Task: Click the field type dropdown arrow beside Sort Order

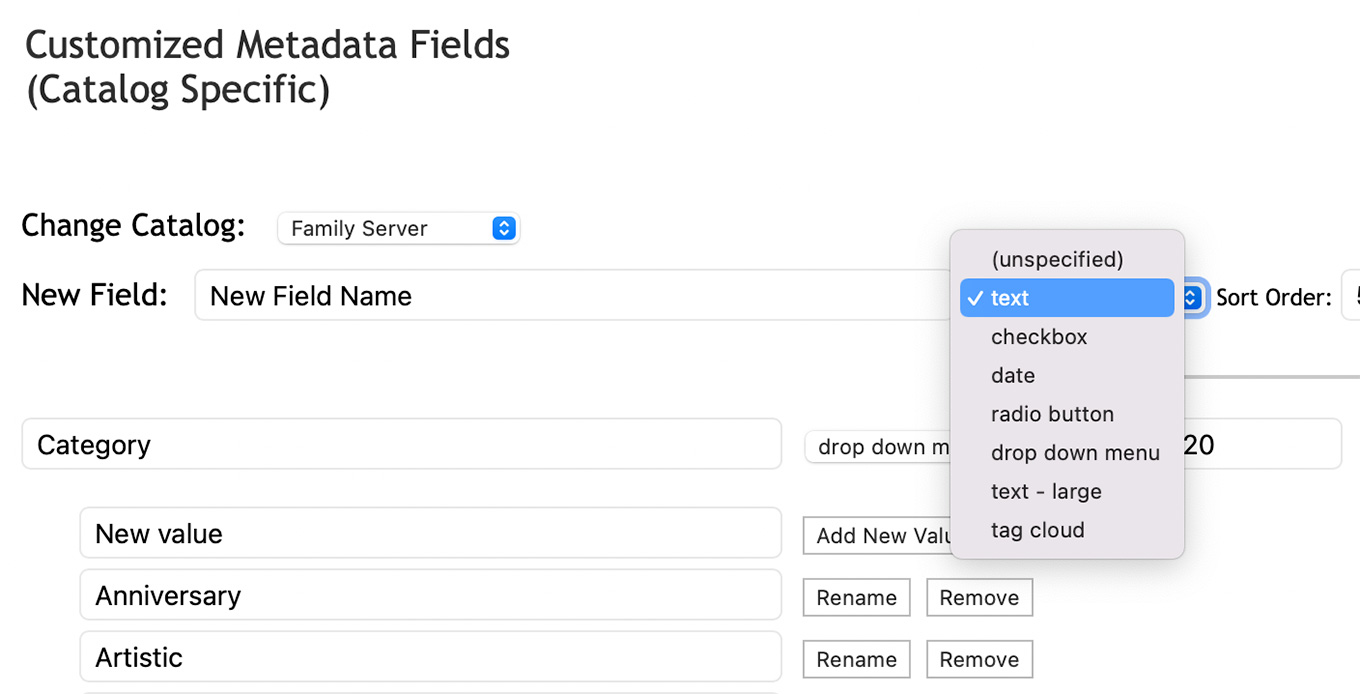Action: pos(1192,297)
